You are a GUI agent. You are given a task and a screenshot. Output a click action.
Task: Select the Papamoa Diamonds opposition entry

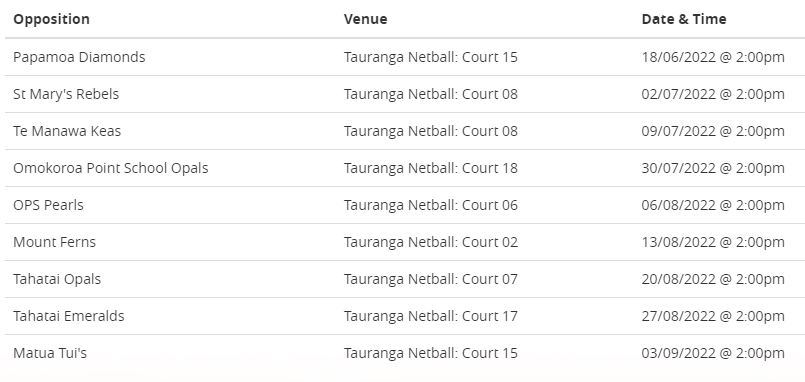pos(79,57)
